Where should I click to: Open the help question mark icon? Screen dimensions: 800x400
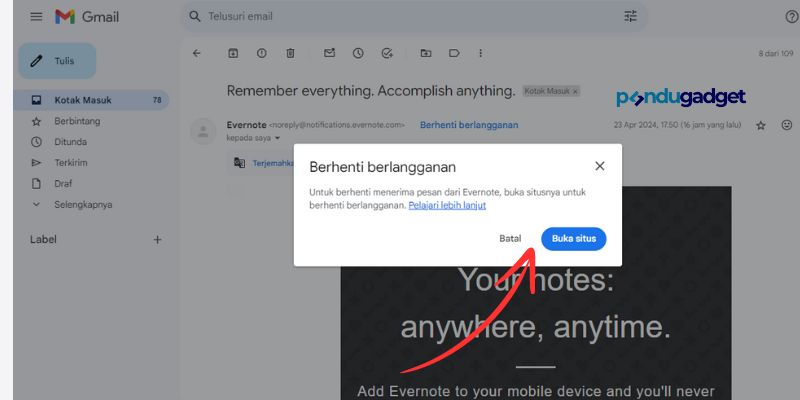coord(791,17)
